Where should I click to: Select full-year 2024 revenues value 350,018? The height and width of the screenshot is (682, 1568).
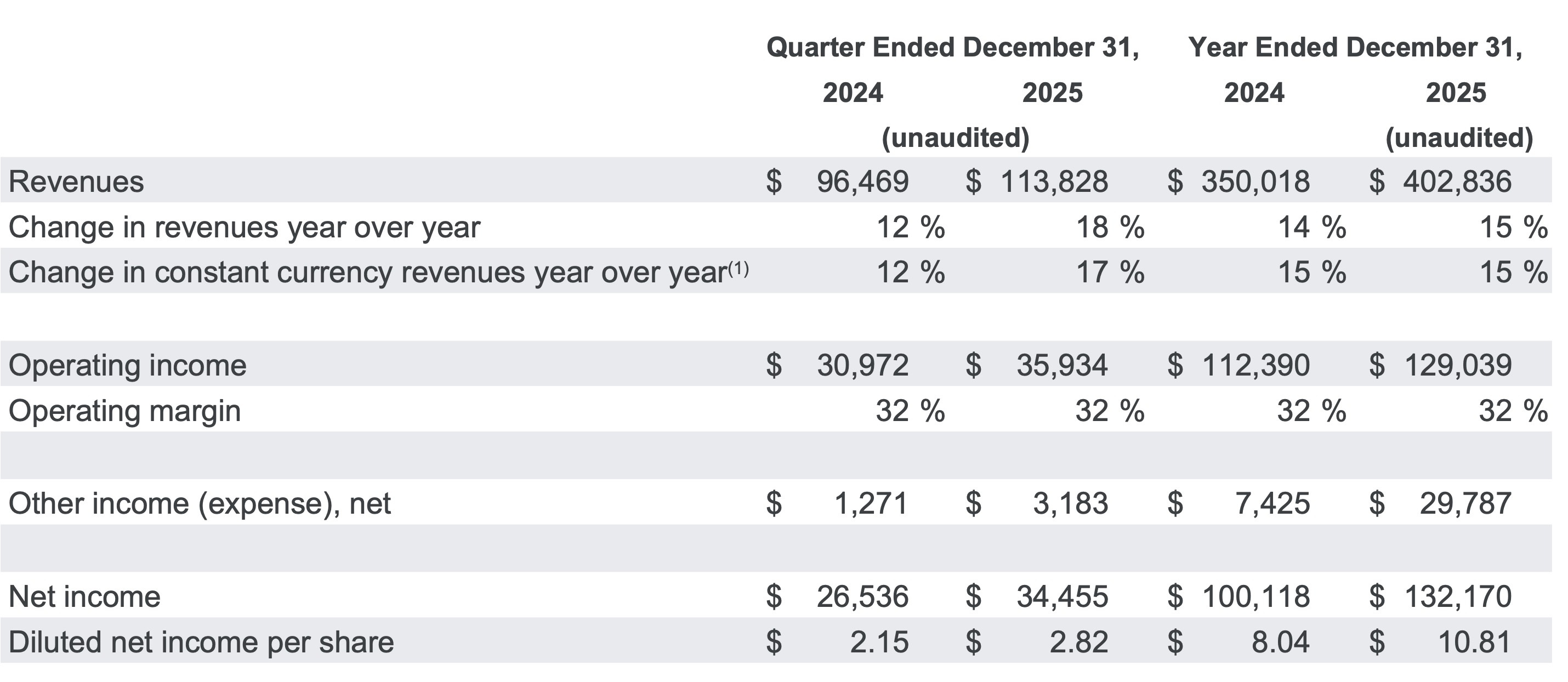[x=1255, y=182]
